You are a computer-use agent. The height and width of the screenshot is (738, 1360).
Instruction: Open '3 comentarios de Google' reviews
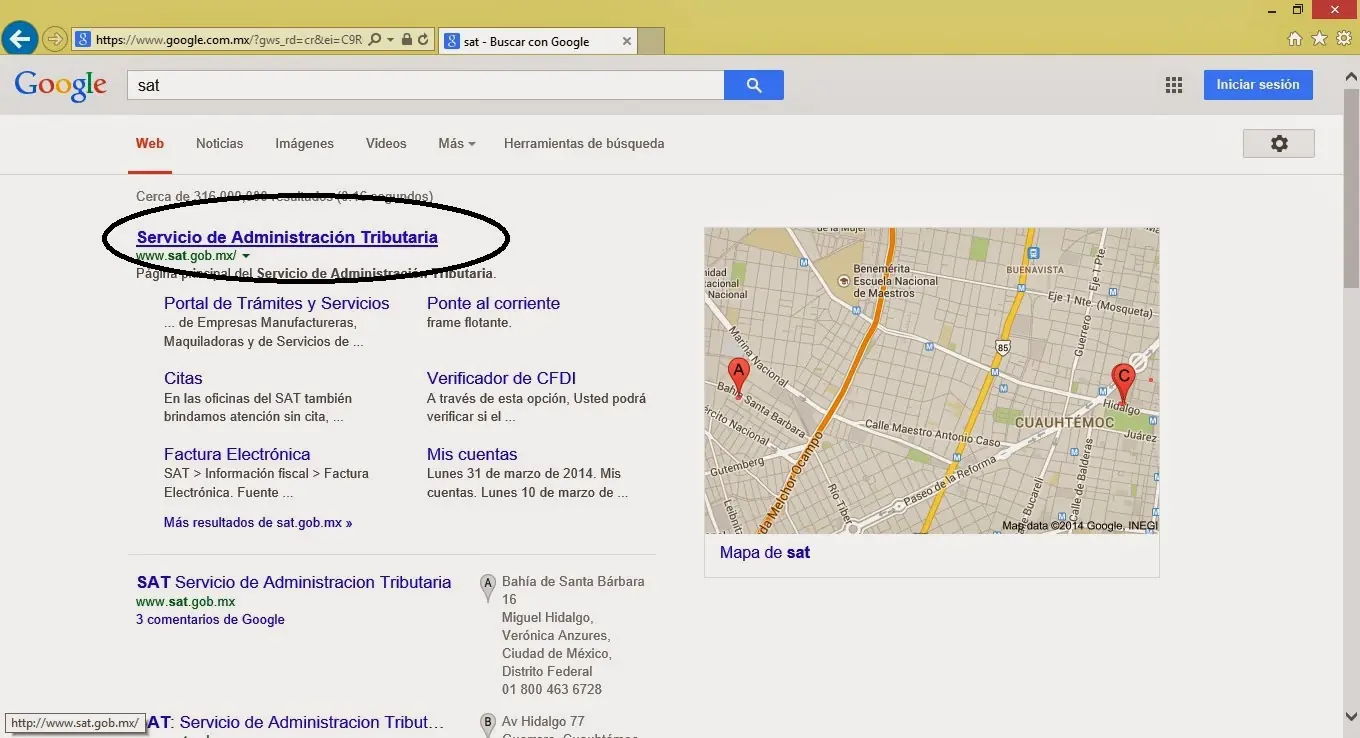(x=210, y=619)
